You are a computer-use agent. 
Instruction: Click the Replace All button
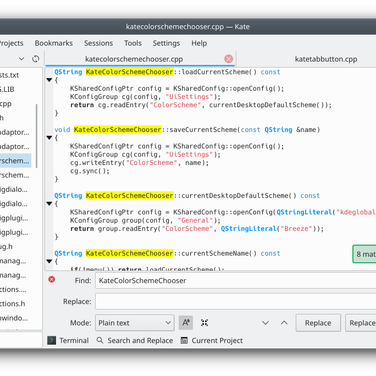coord(361,323)
